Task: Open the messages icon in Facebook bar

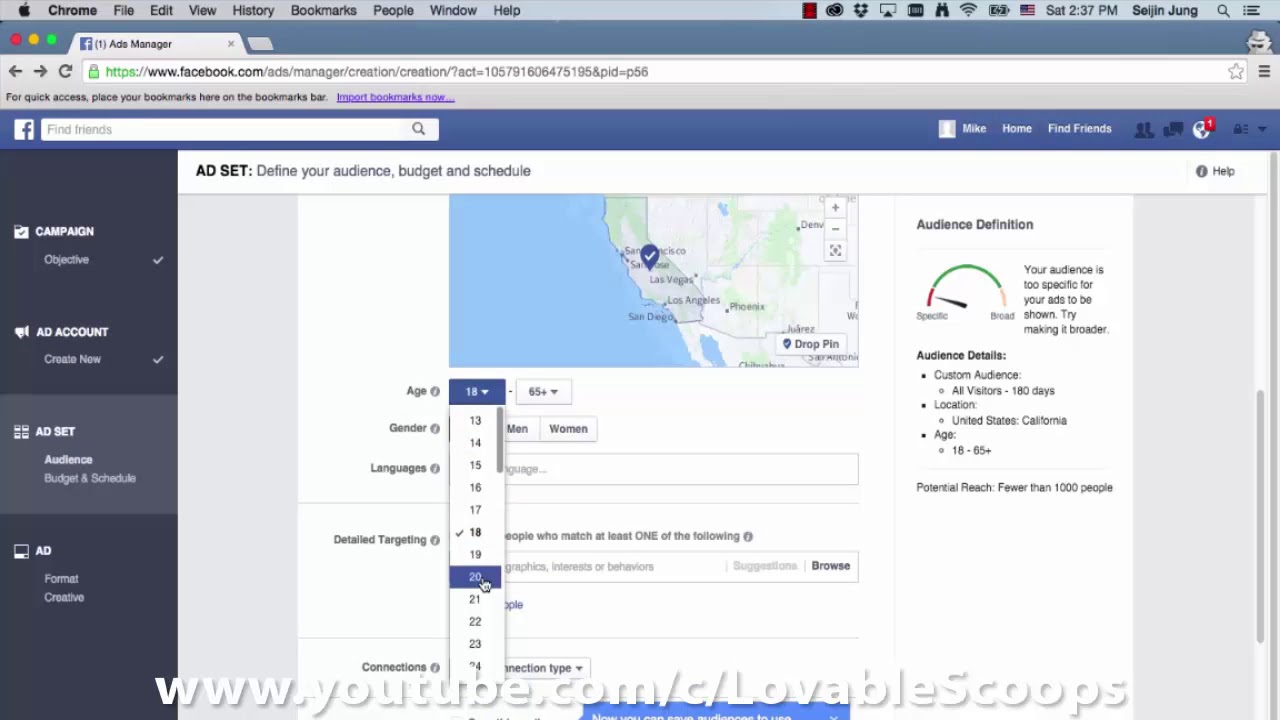Action: click(x=1174, y=129)
